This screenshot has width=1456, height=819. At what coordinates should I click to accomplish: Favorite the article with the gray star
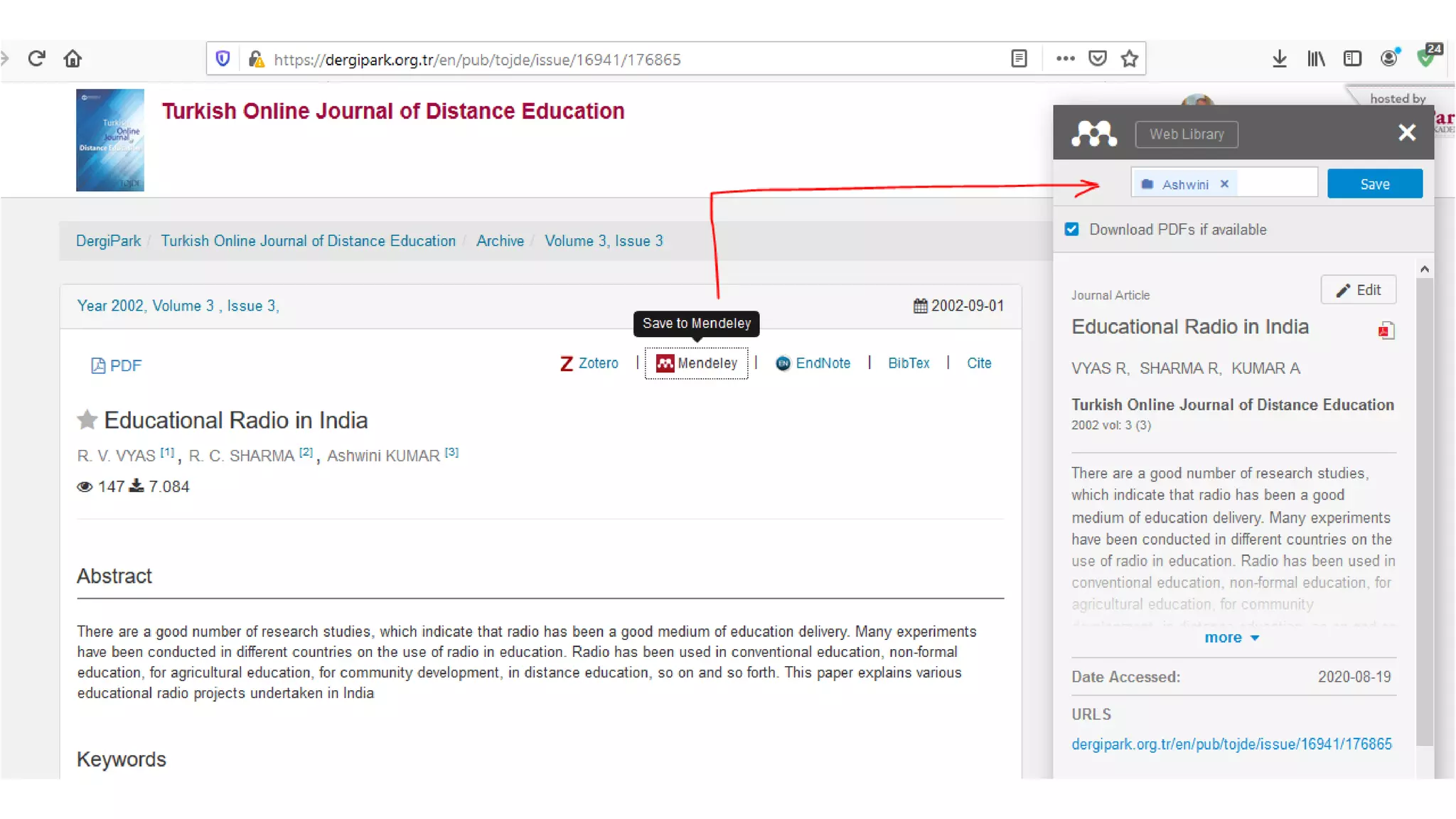coord(87,420)
